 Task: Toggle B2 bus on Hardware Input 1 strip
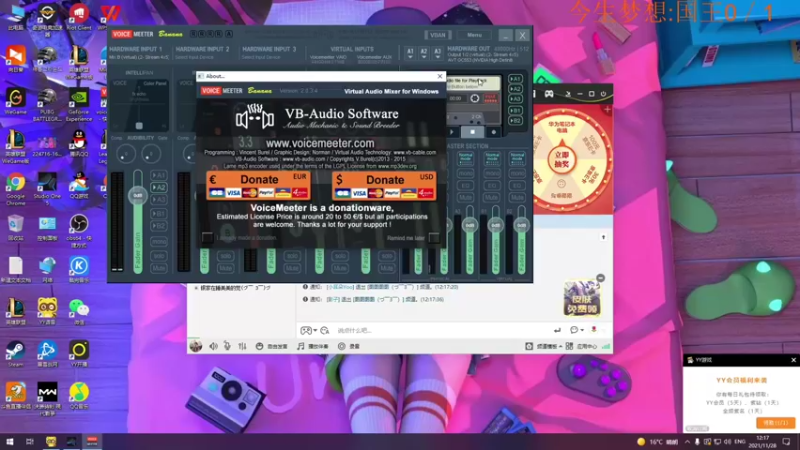(x=159, y=226)
